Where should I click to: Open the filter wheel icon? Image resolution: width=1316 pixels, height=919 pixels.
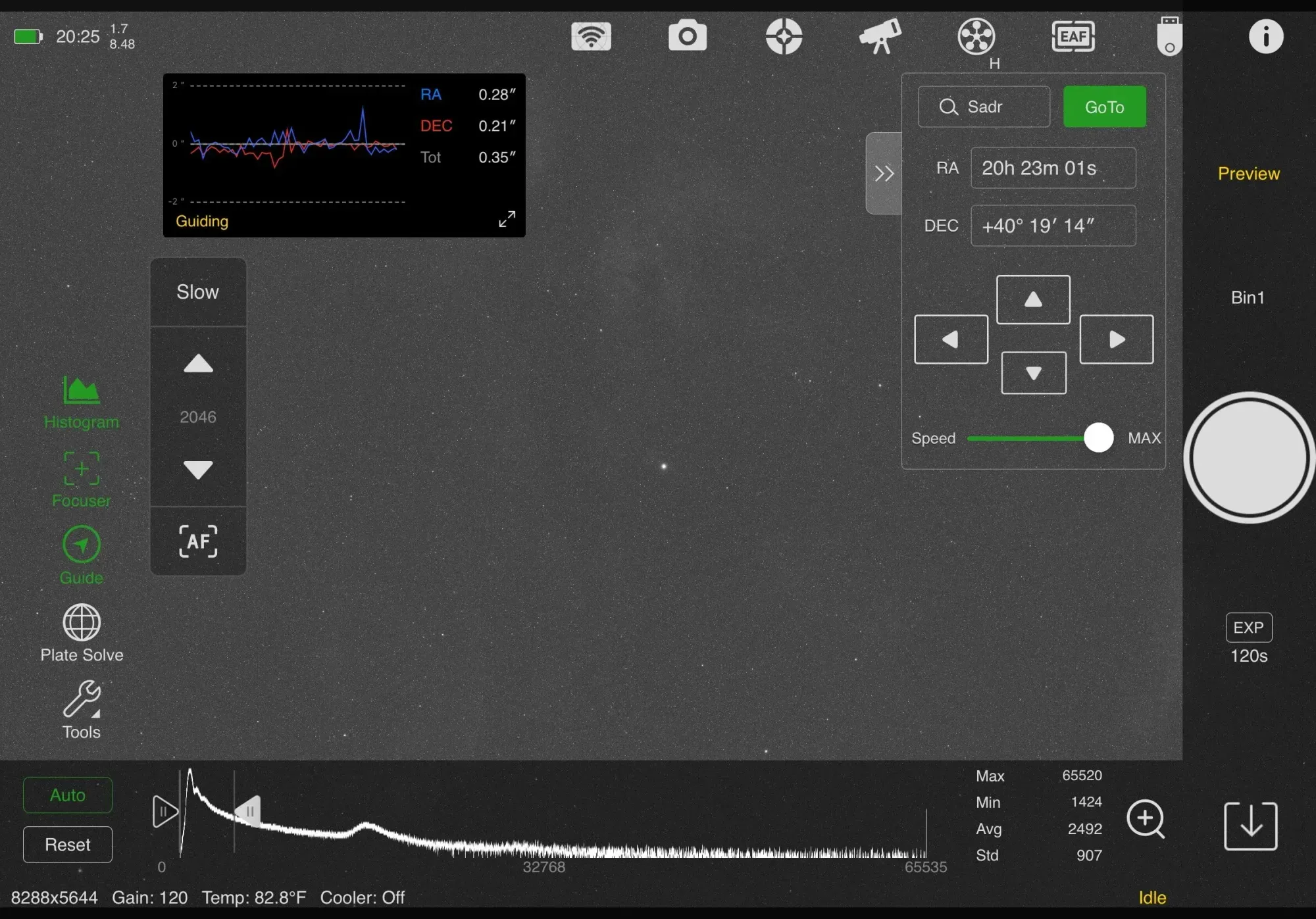click(976, 36)
